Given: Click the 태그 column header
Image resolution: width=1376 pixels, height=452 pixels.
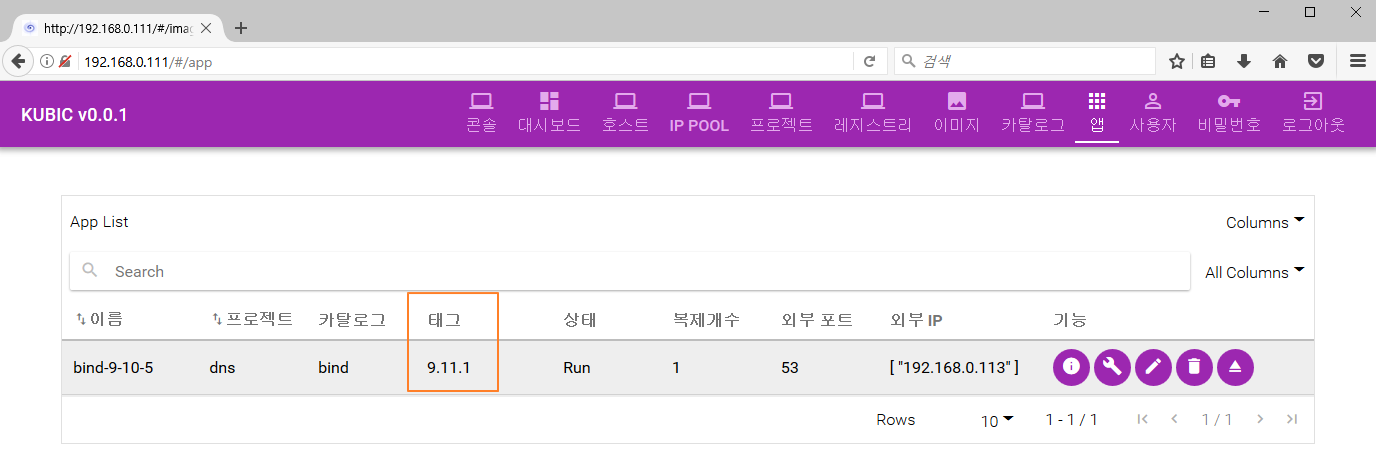Looking at the screenshot, I should (x=444, y=320).
